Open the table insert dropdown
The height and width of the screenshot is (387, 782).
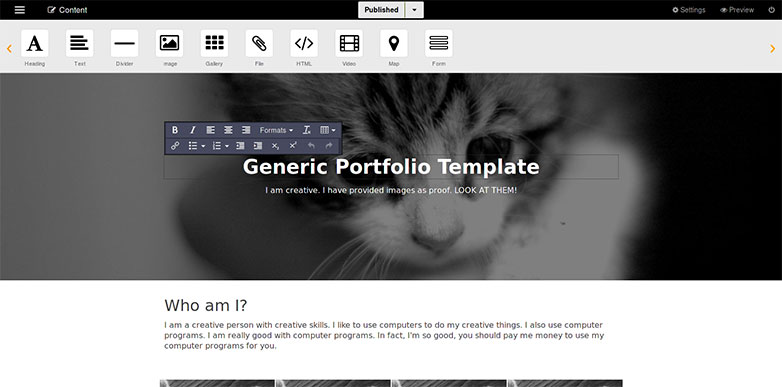tap(328, 130)
